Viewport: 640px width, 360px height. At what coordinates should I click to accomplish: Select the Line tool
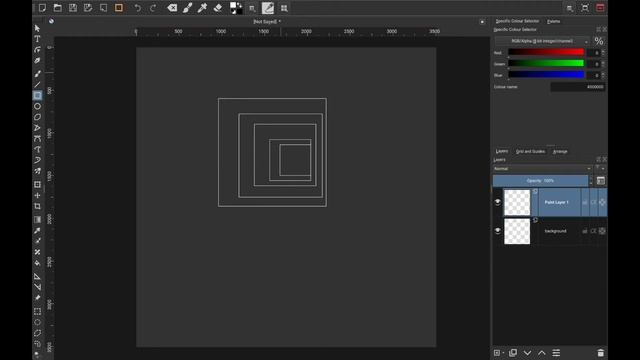[37, 84]
